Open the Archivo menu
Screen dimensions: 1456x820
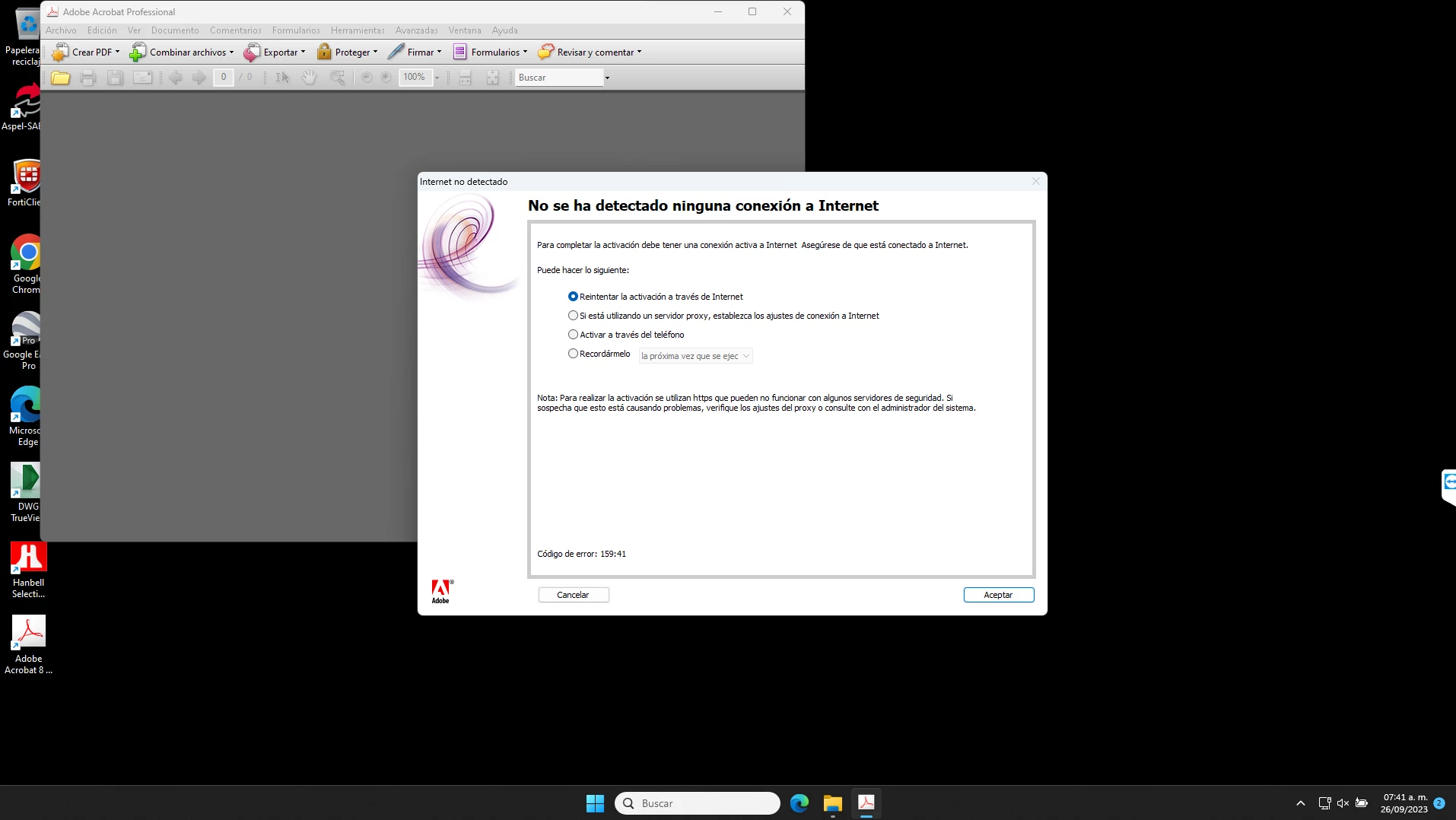[x=61, y=30]
